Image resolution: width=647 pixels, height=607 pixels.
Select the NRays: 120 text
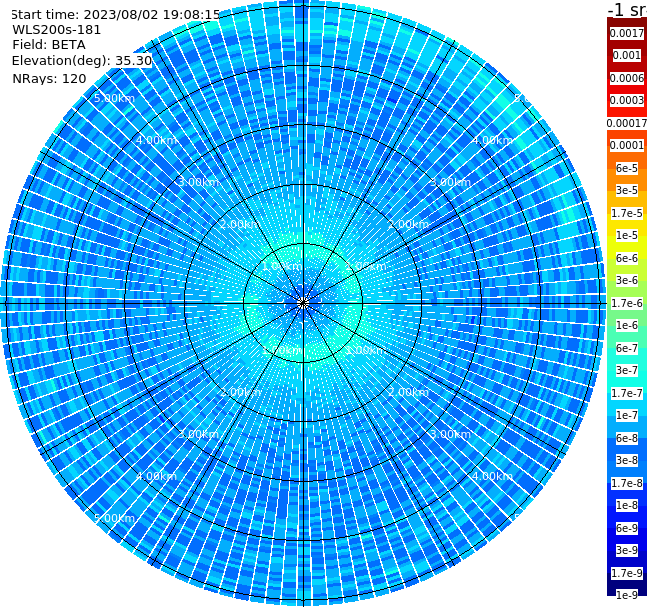click(x=49, y=78)
